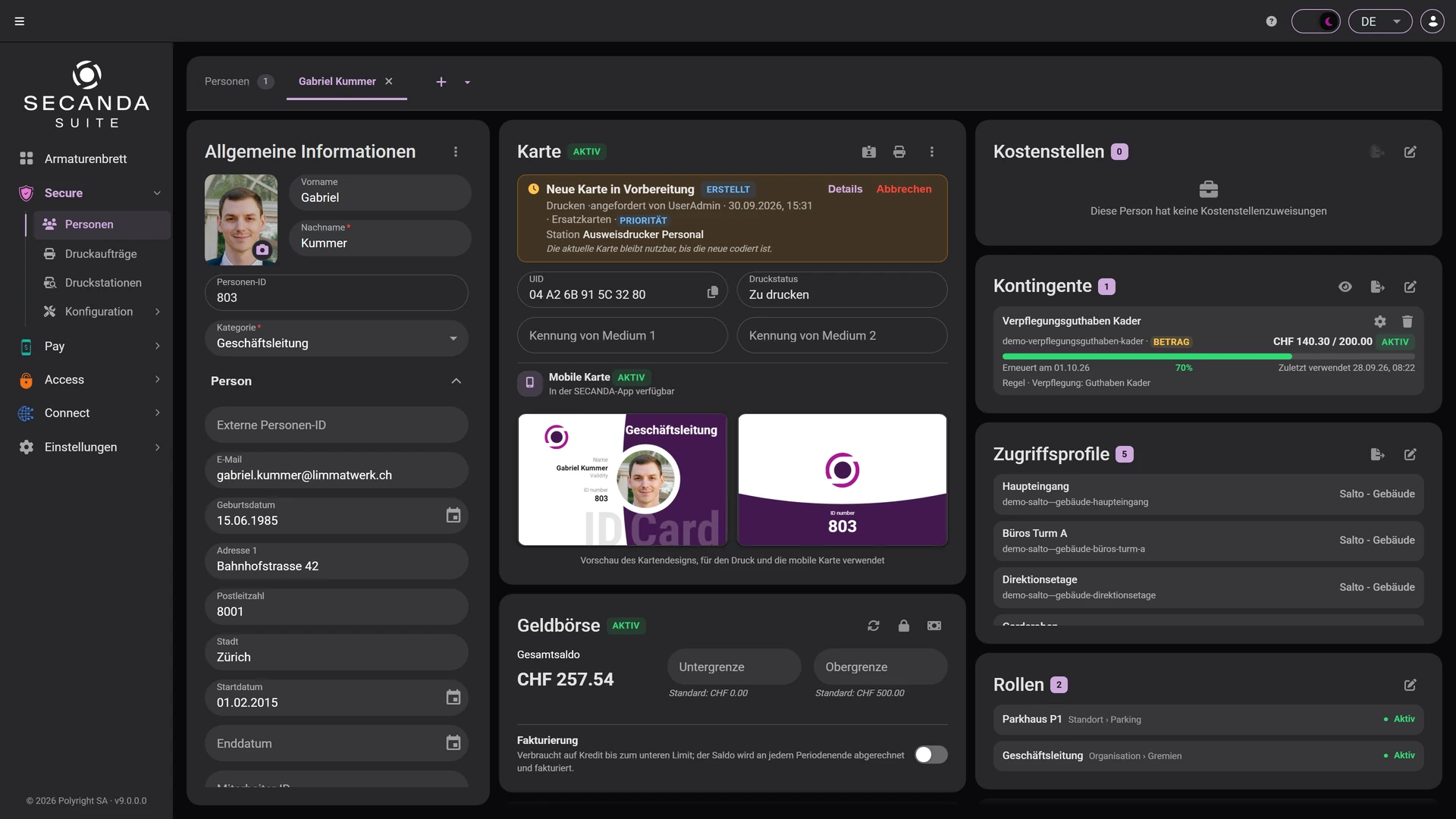1456x819 pixels.
Task: Open the user account icon
Action: (1432, 21)
